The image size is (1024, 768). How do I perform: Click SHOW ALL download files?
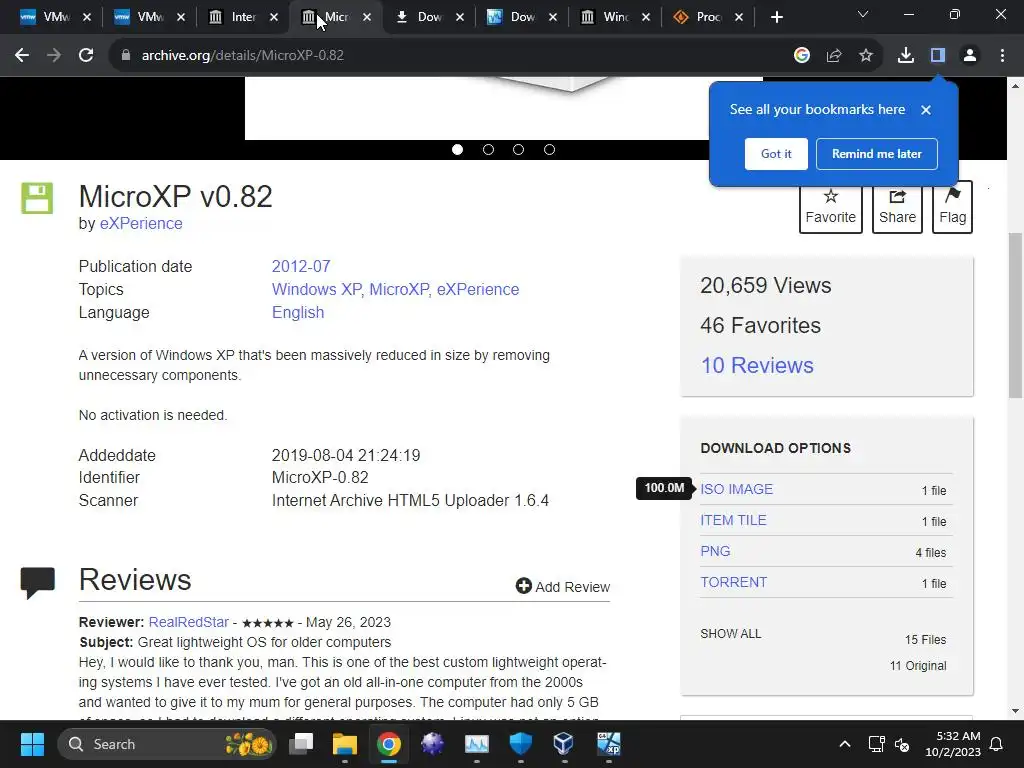click(x=731, y=634)
